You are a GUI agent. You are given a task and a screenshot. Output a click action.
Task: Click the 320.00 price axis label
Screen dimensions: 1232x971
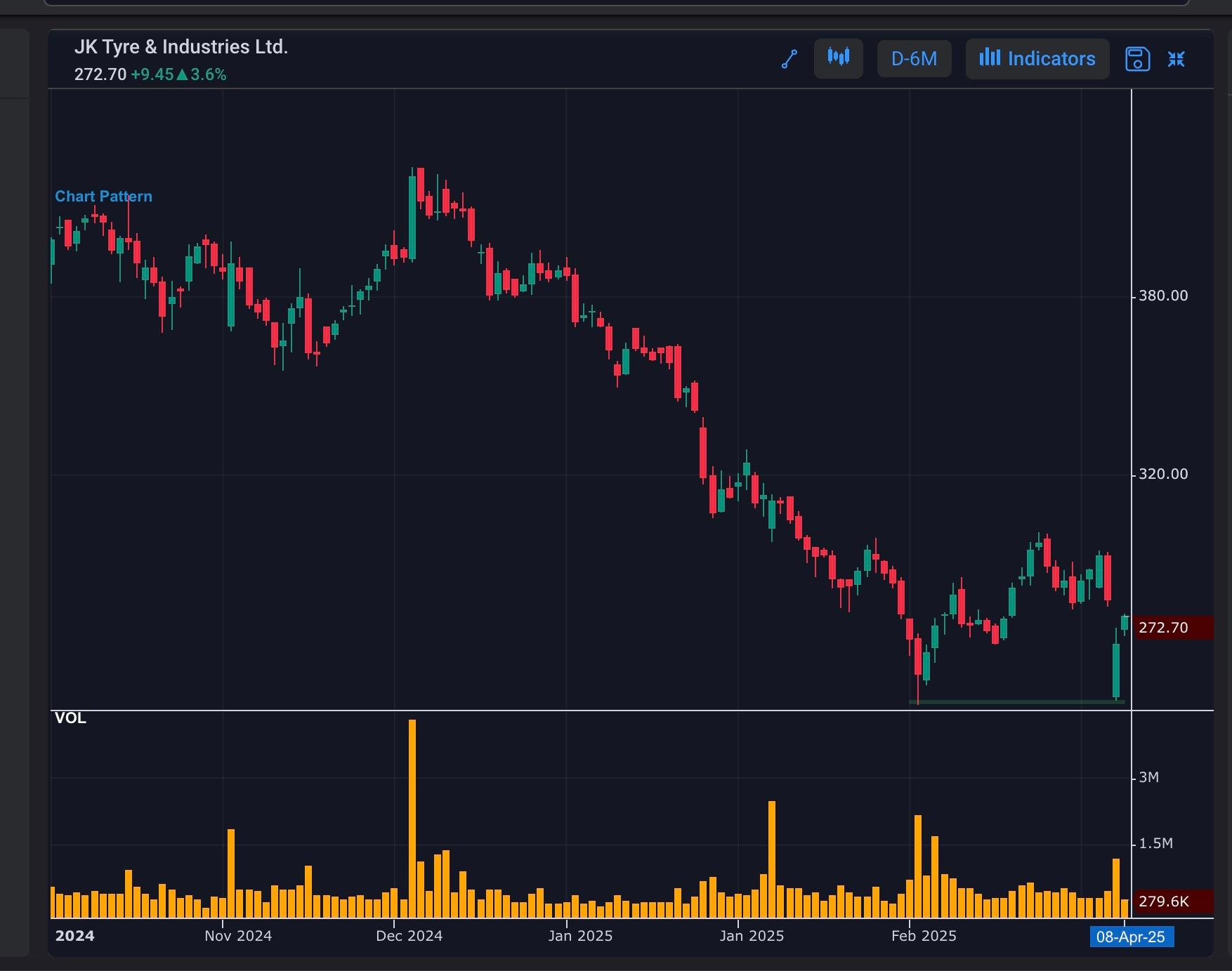[1163, 474]
